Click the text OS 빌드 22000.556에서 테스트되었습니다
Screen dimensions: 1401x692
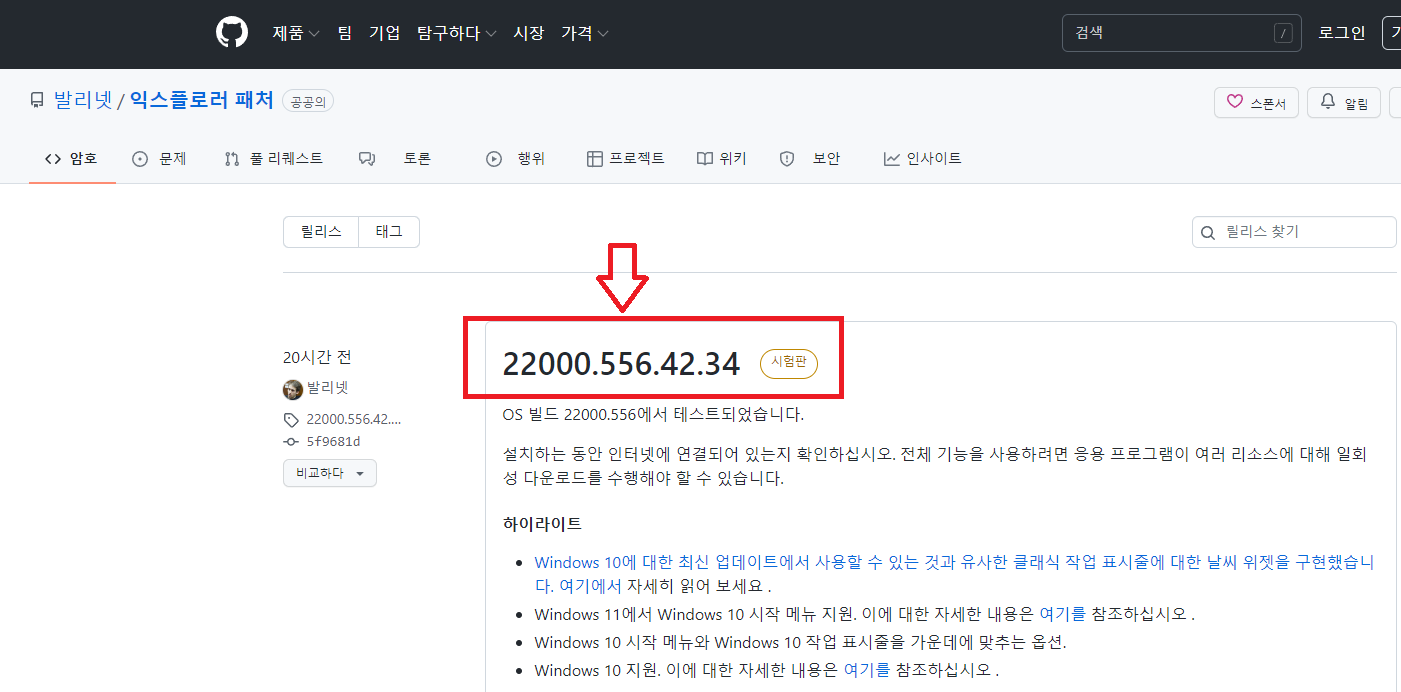coord(653,414)
